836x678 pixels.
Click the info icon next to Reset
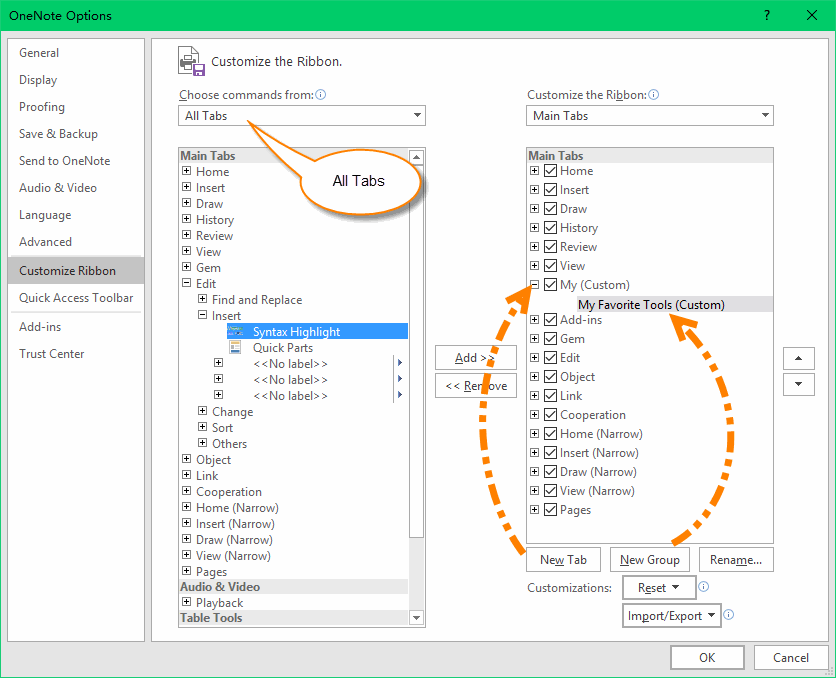tap(704, 586)
